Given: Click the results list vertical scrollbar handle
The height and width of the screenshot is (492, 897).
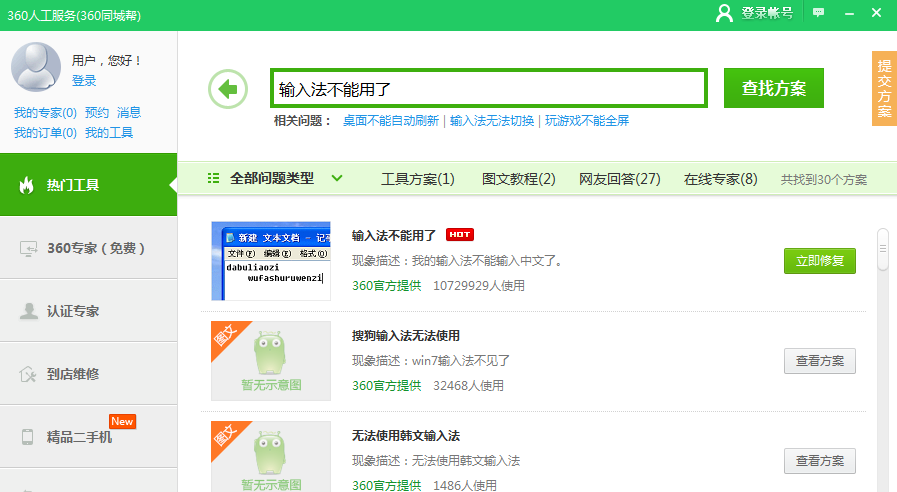Looking at the screenshot, I should tap(883, 249).
